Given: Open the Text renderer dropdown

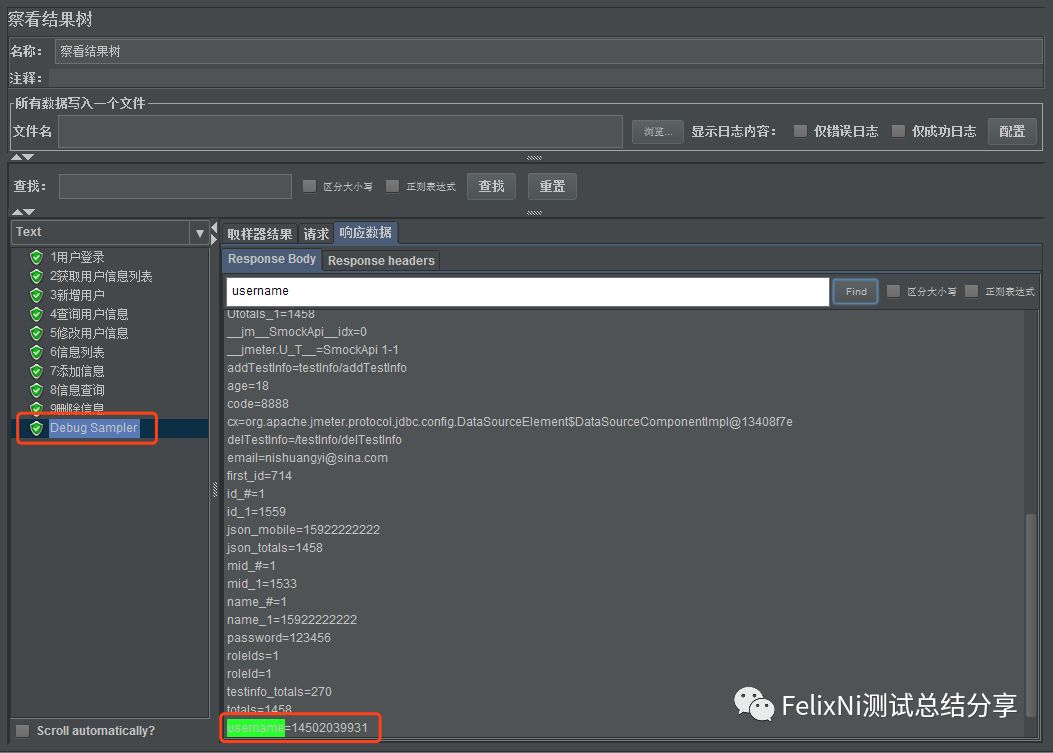Looking at the screenshot, I should (x=199, y=233).
